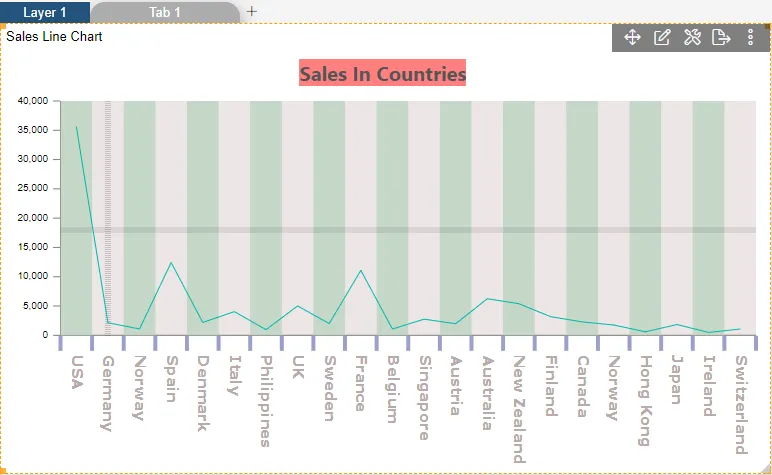Select the New Zealand x-axis label

point(518,408)
